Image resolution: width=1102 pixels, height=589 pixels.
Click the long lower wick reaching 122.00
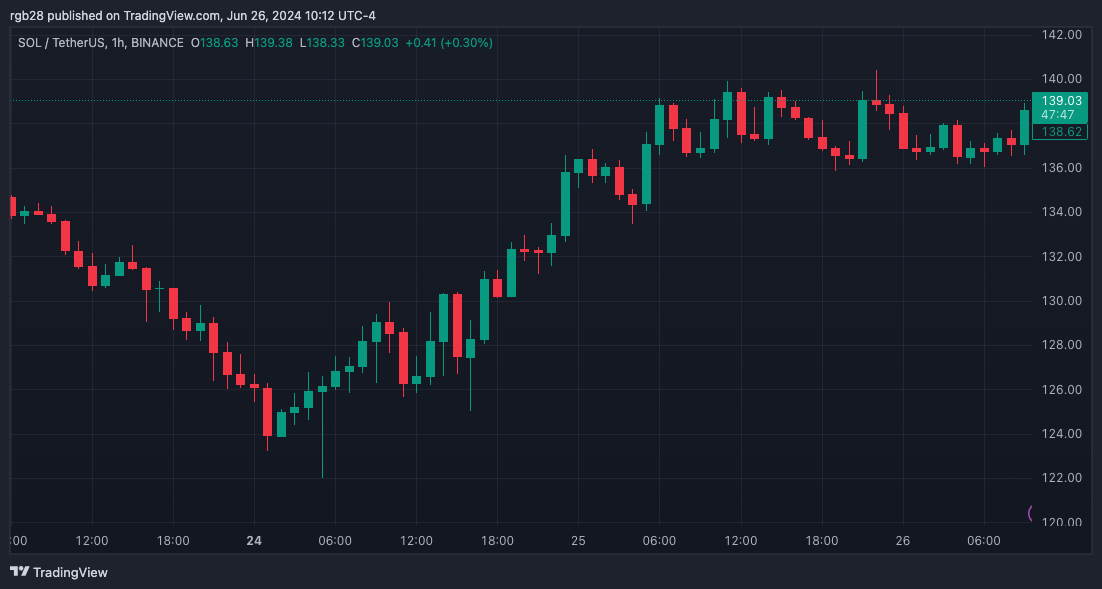[322, 436]
